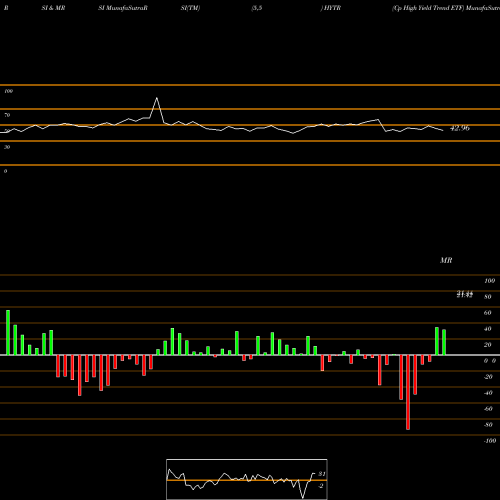Click the RSI axis label 100
The height and width of the screenshot is (500, 500).
click(x=8, y=91)
